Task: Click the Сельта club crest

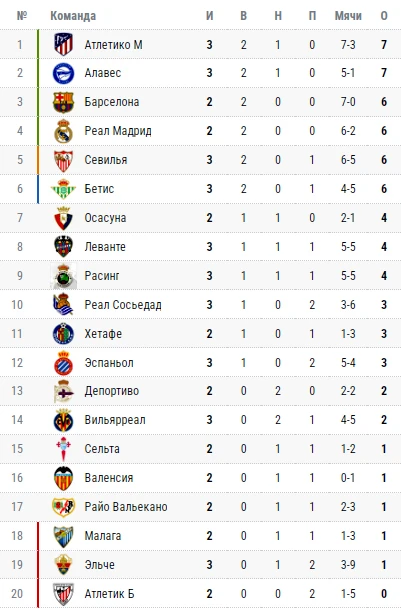Action: click(63, 449)
